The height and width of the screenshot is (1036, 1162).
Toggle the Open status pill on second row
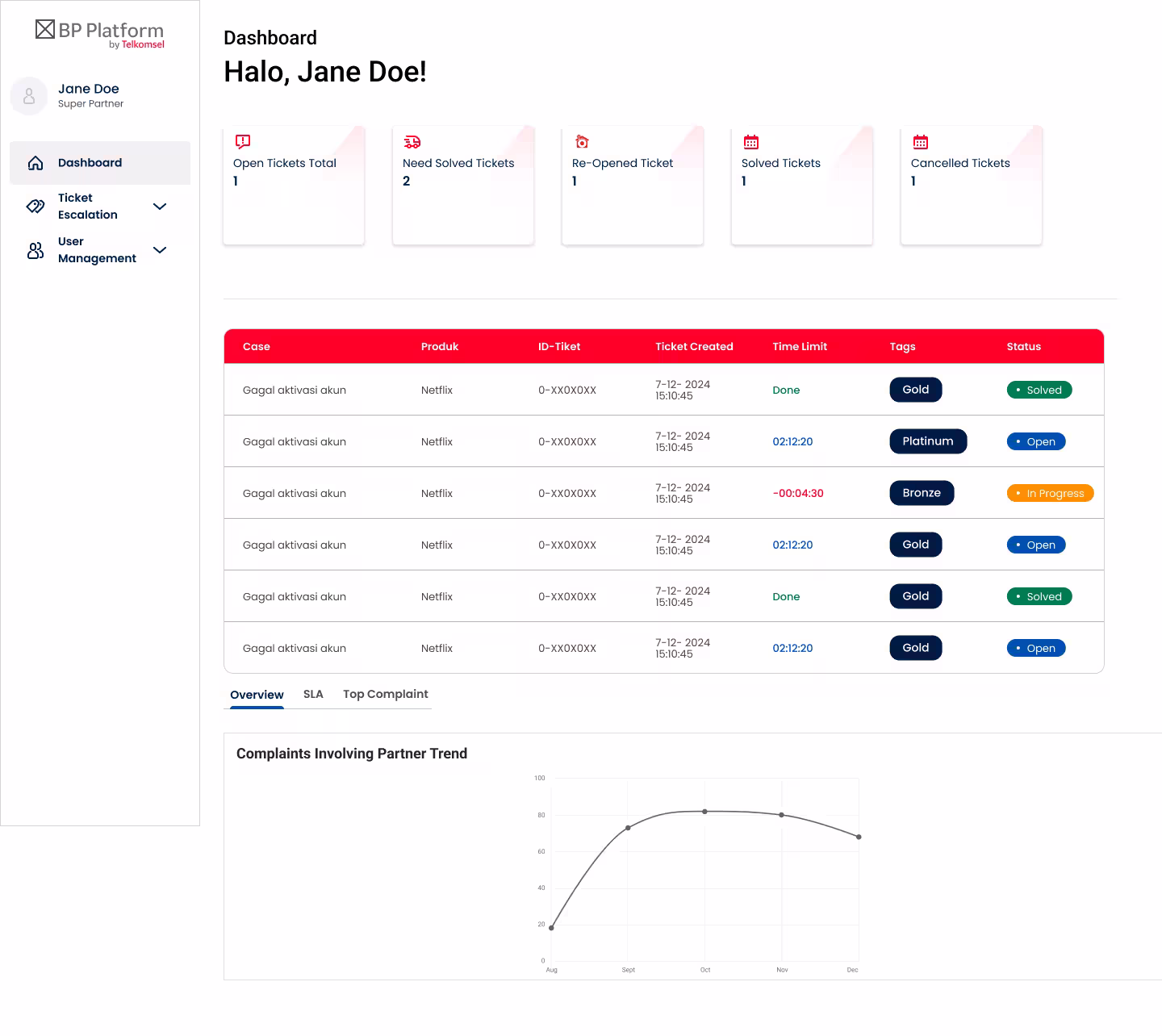coord(1036,441)
